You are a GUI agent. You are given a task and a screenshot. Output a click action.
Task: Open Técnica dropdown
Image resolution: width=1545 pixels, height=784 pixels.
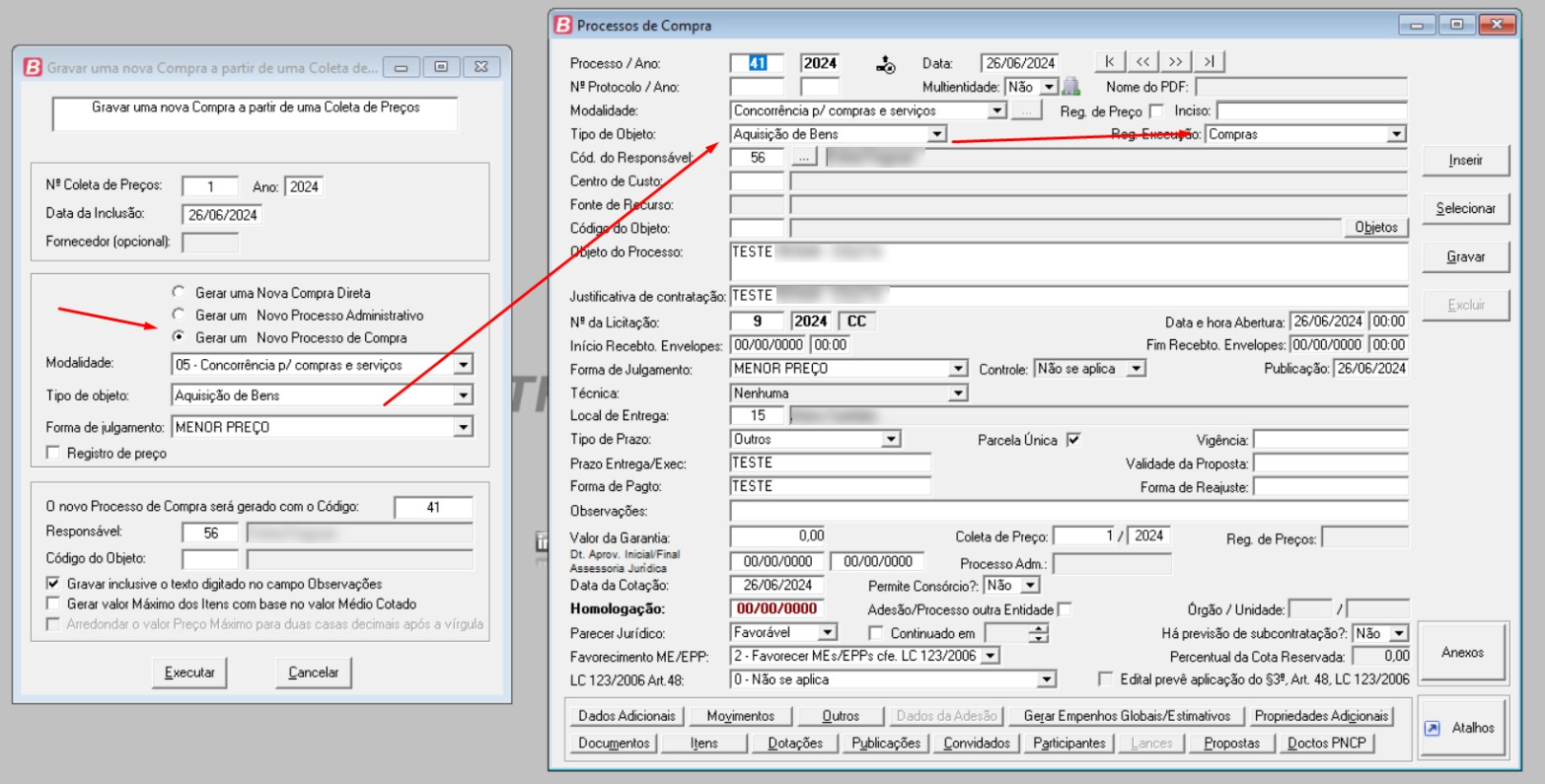click(x=957, y=393)
